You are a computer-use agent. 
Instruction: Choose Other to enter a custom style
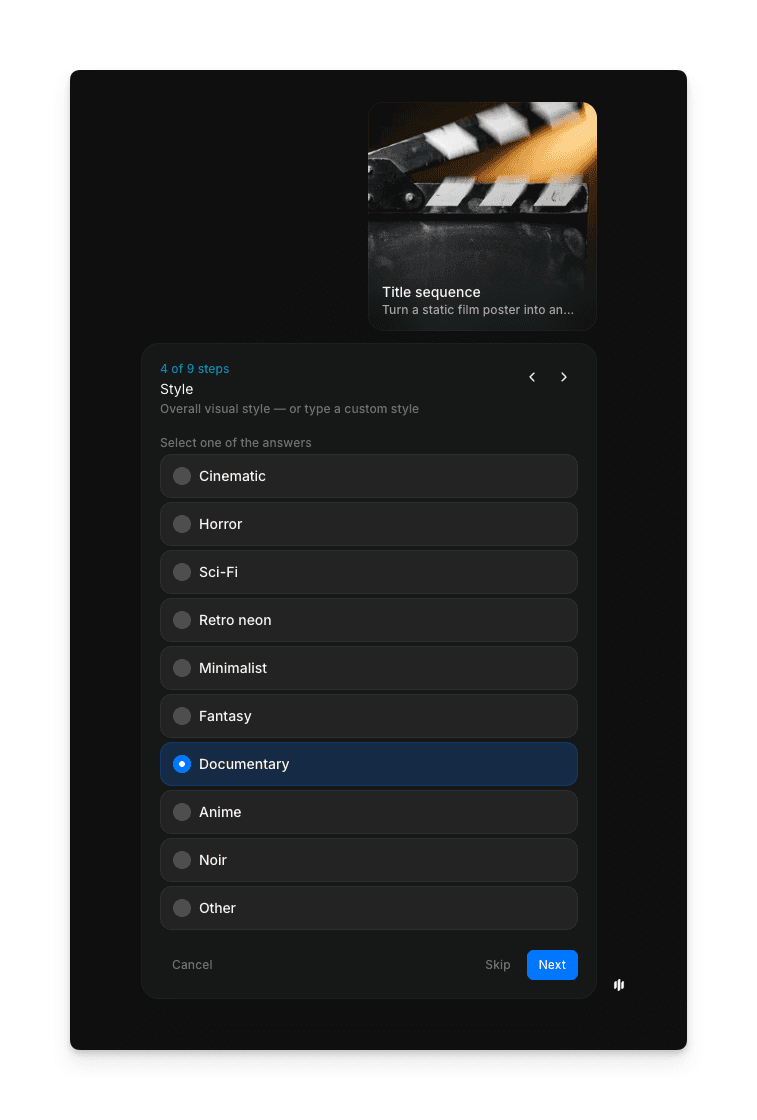(182, 908)
